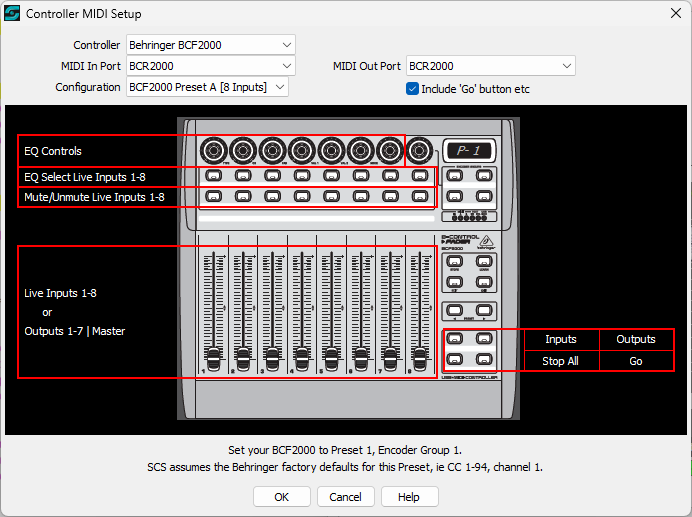Click the Store function button on controller
The height and width of the screenshot is (517, 692).
click(455, 261)
